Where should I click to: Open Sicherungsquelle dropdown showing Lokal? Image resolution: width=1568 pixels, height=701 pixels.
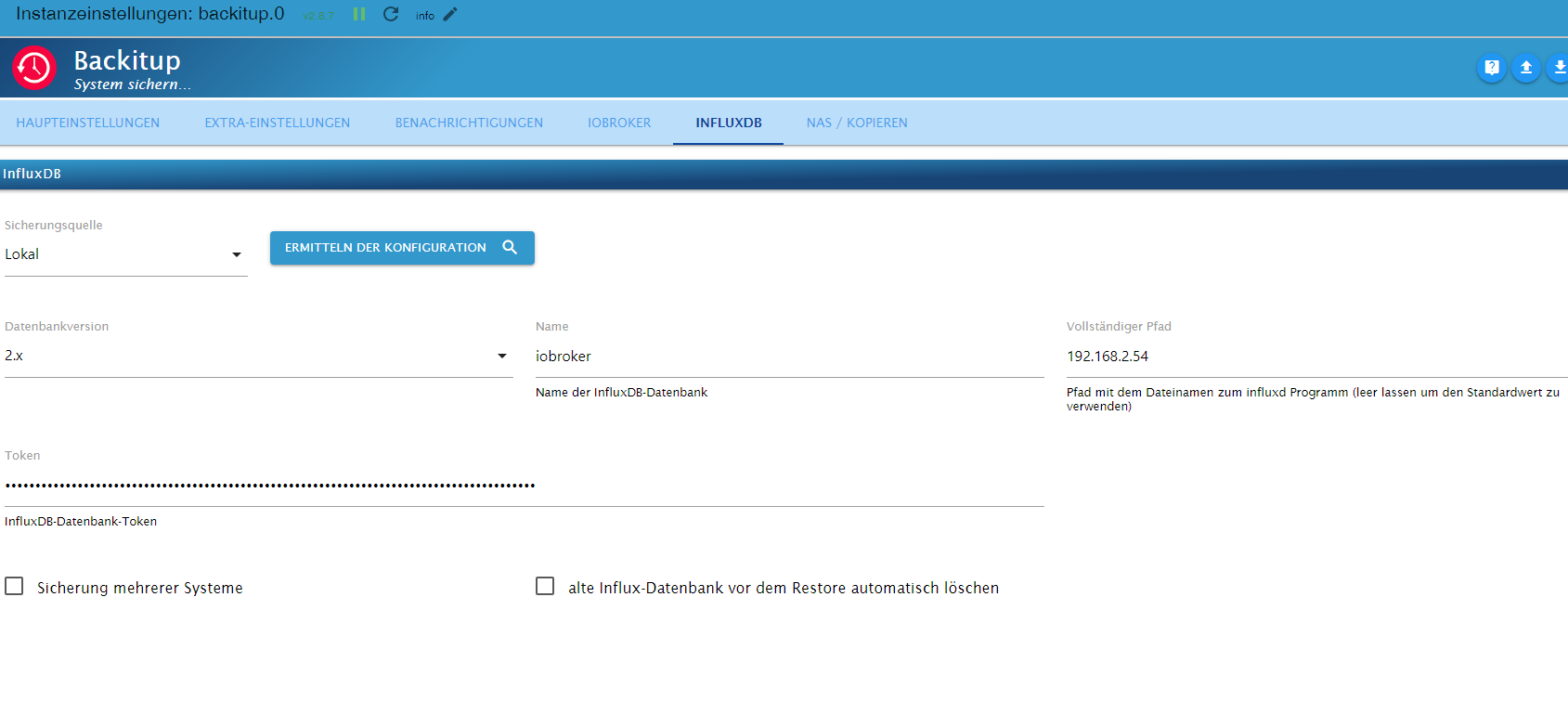point(125,254)
